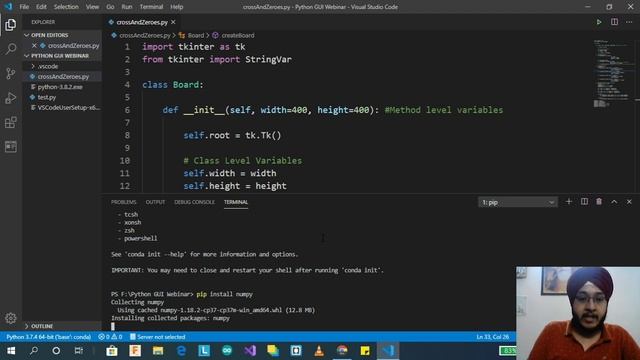
Task: Run Python file with play icon
Action: tap(599, 22)
